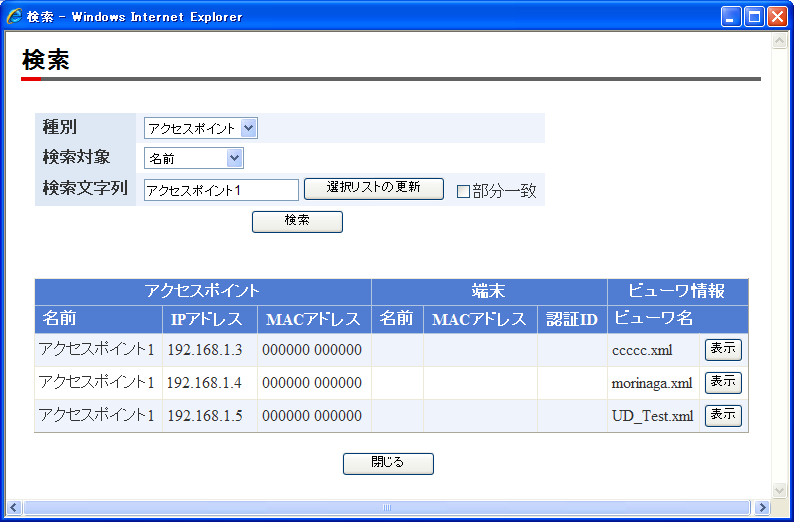Image resolution: width=794 pixels, height=522 pixels.
Task: Open the 種別 dropdown showing アクセスポイント
Action: click(201, 128)
